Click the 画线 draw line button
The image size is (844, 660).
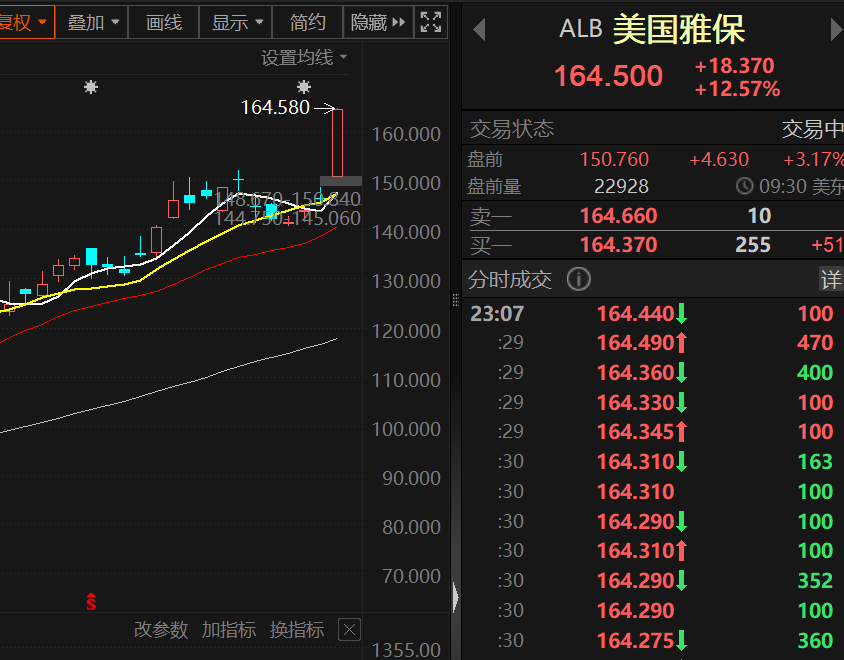(x=164, y=23)
